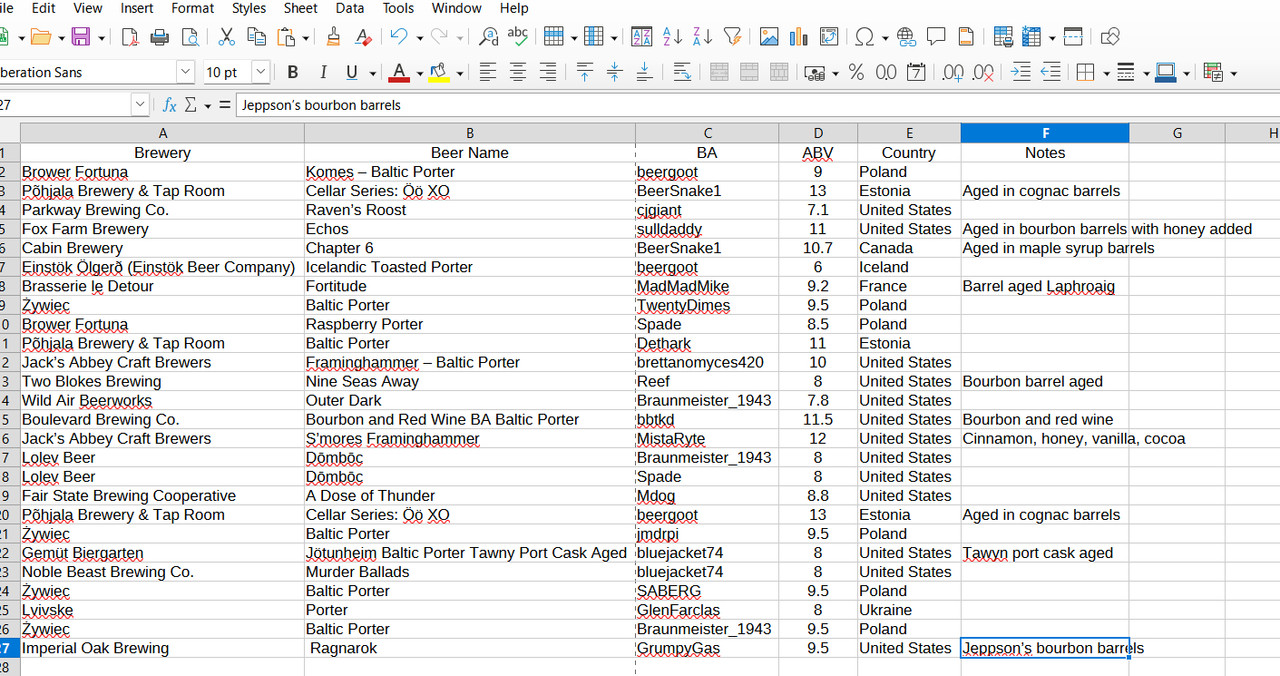Image resolution: width=1280 pixels, height=676 pixels.
Task: Click the Print icon
Action: 160,37
